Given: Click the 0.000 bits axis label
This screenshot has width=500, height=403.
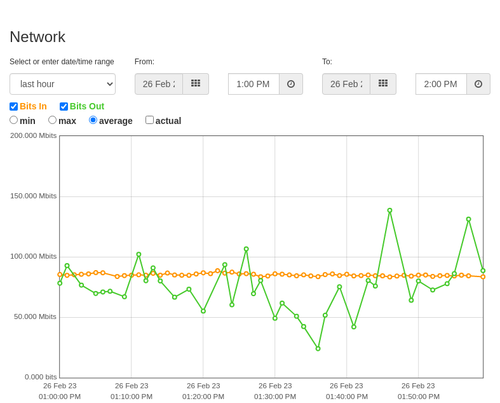Looking at the screenshot, I should coord(41,377).
